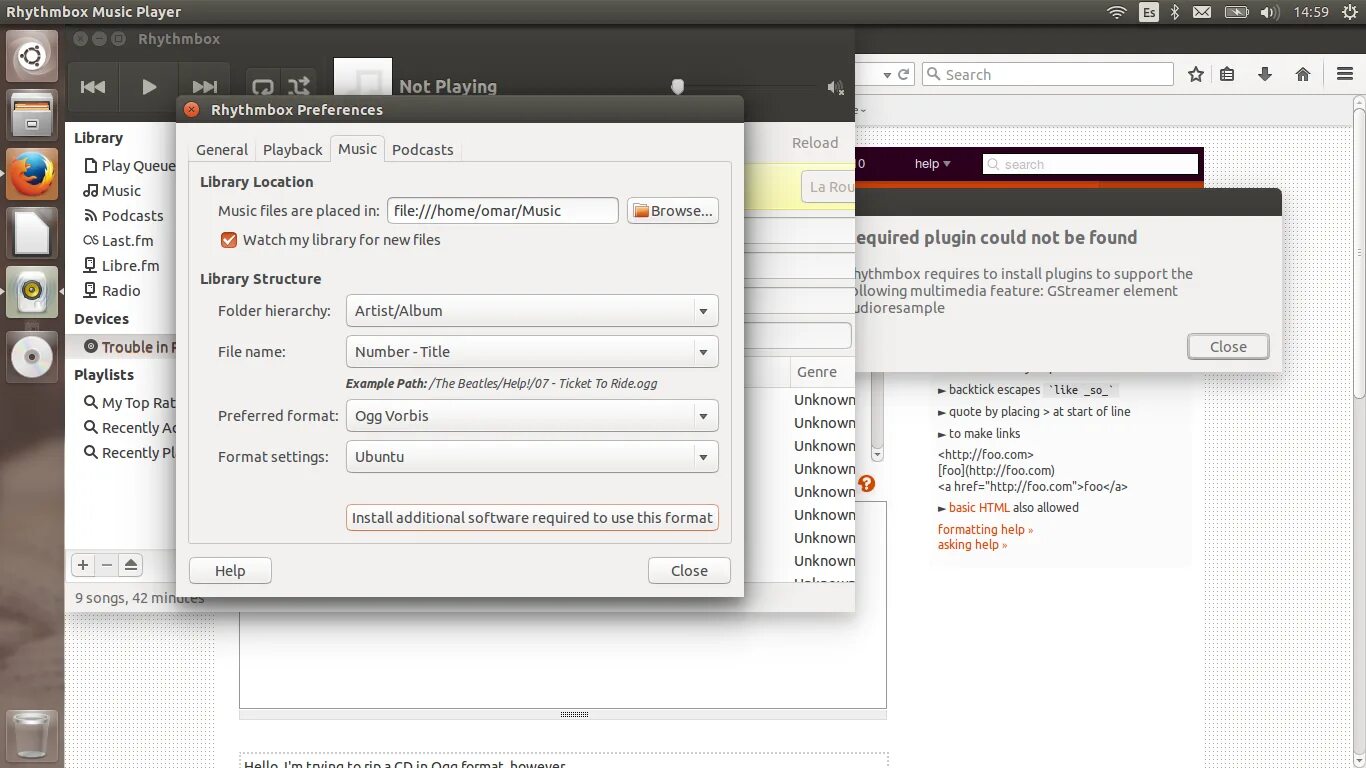Close the required plugin error dialog
Image resolution: width=1366 pixels, height=768 pixels.
tap(1228, 347)
